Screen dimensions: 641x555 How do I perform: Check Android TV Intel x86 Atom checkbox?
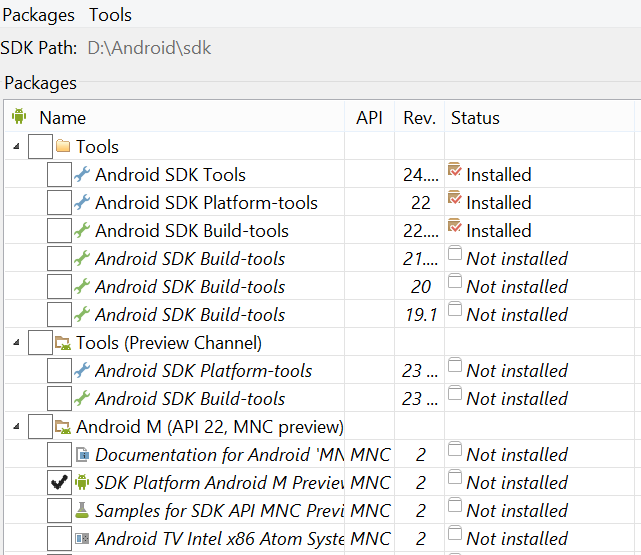point(59,538)
